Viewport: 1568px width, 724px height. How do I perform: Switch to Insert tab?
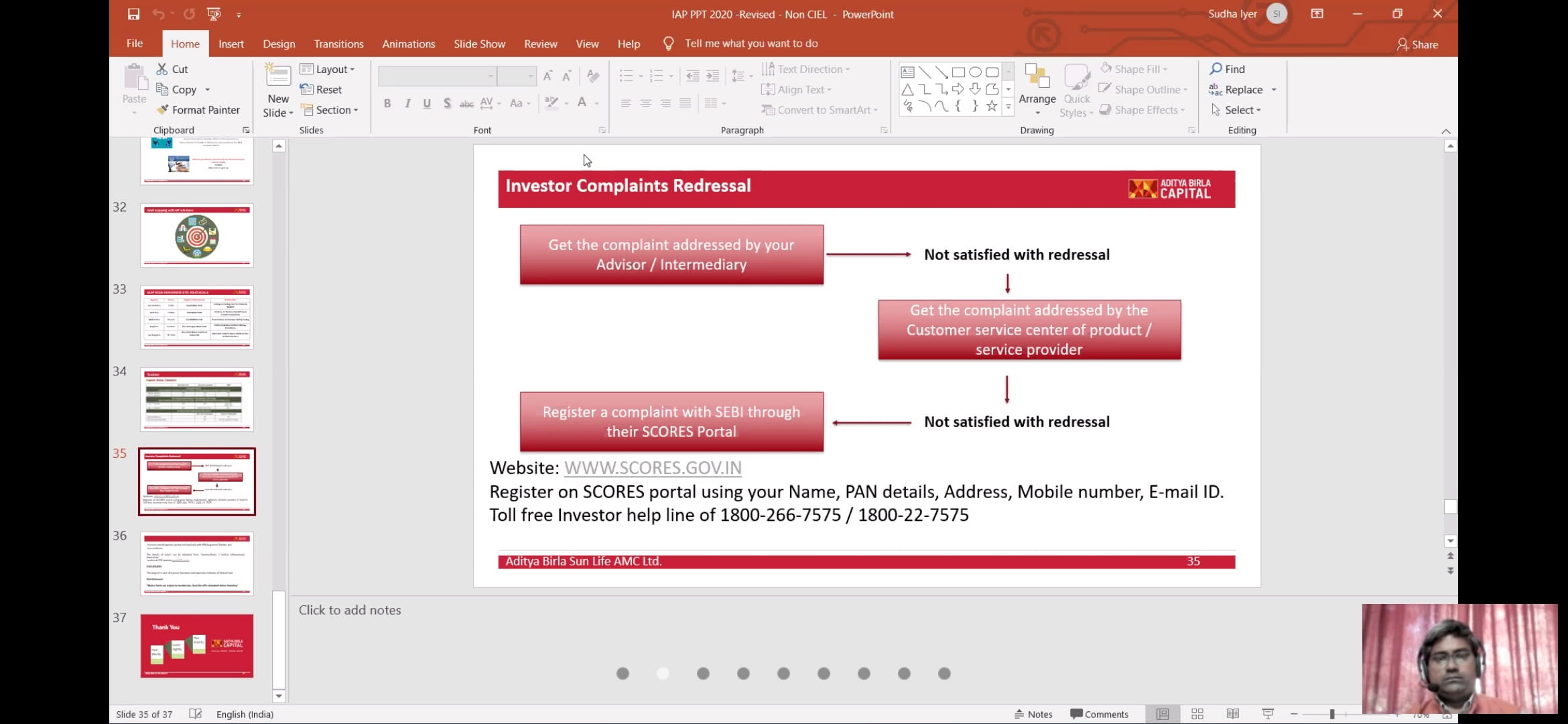(231, 44)
